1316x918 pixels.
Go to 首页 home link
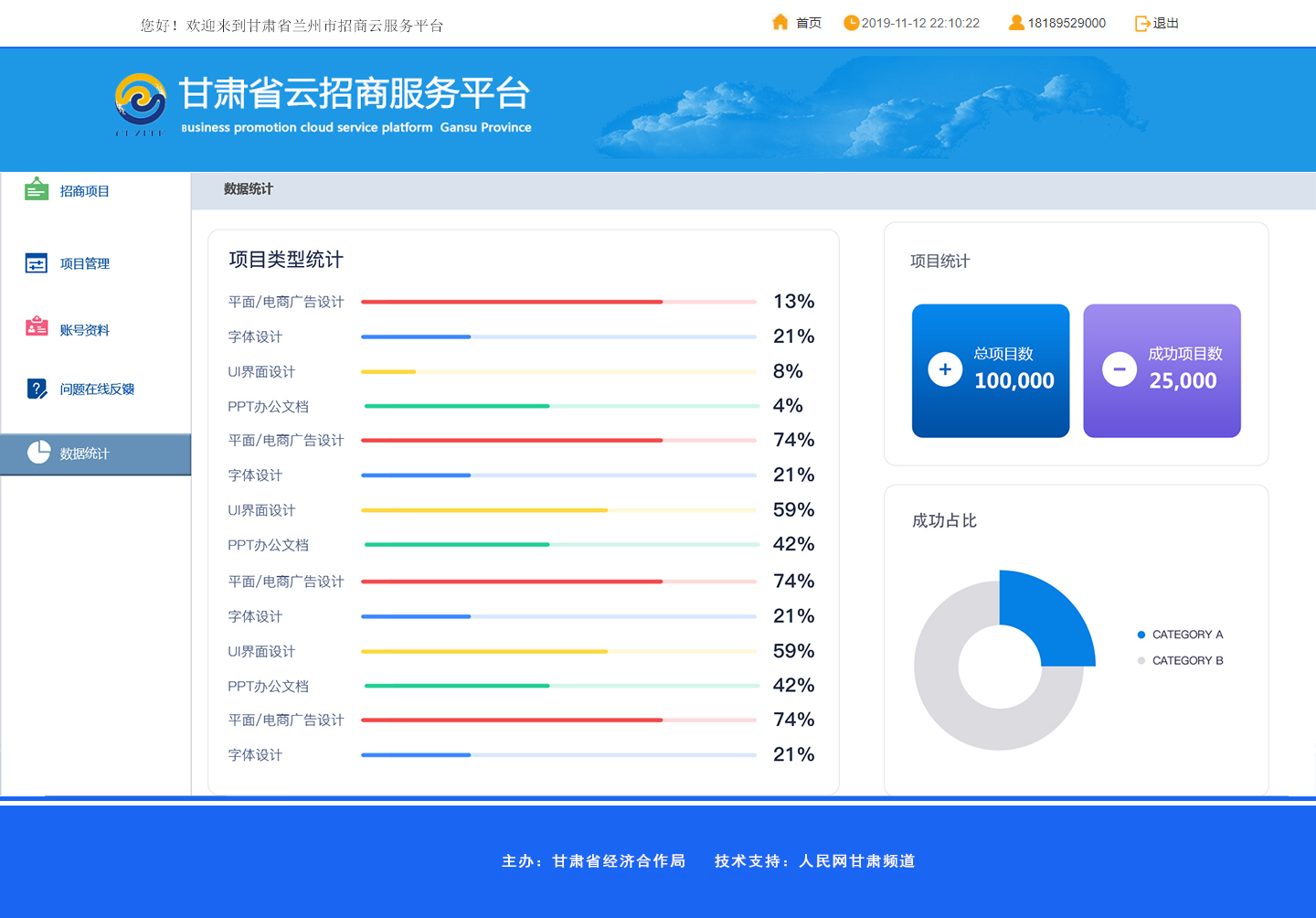point(808,23)
